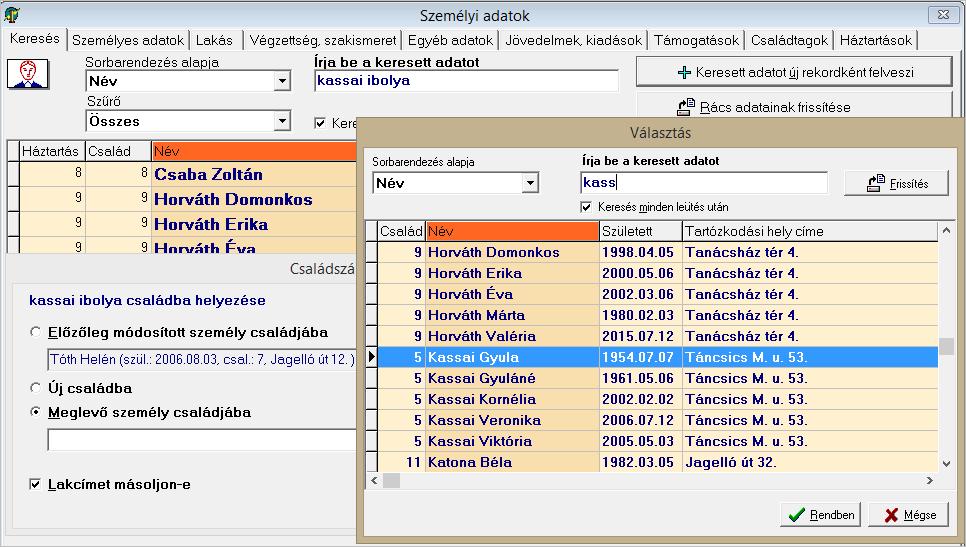Select Katona Béla row

(657, 462)
